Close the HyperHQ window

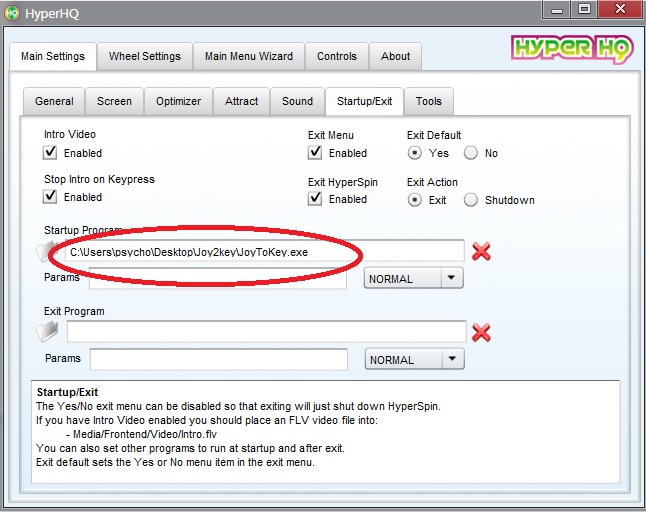620,10
